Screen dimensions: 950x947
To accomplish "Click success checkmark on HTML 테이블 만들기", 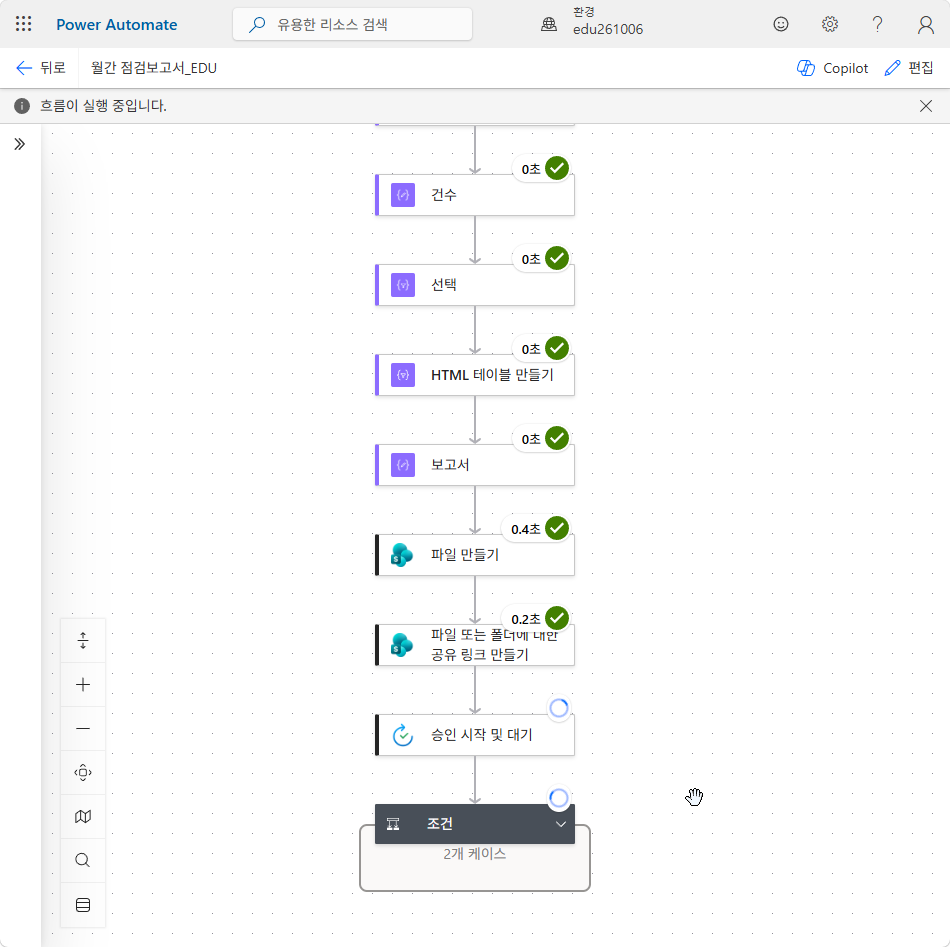I will [557, 348].
